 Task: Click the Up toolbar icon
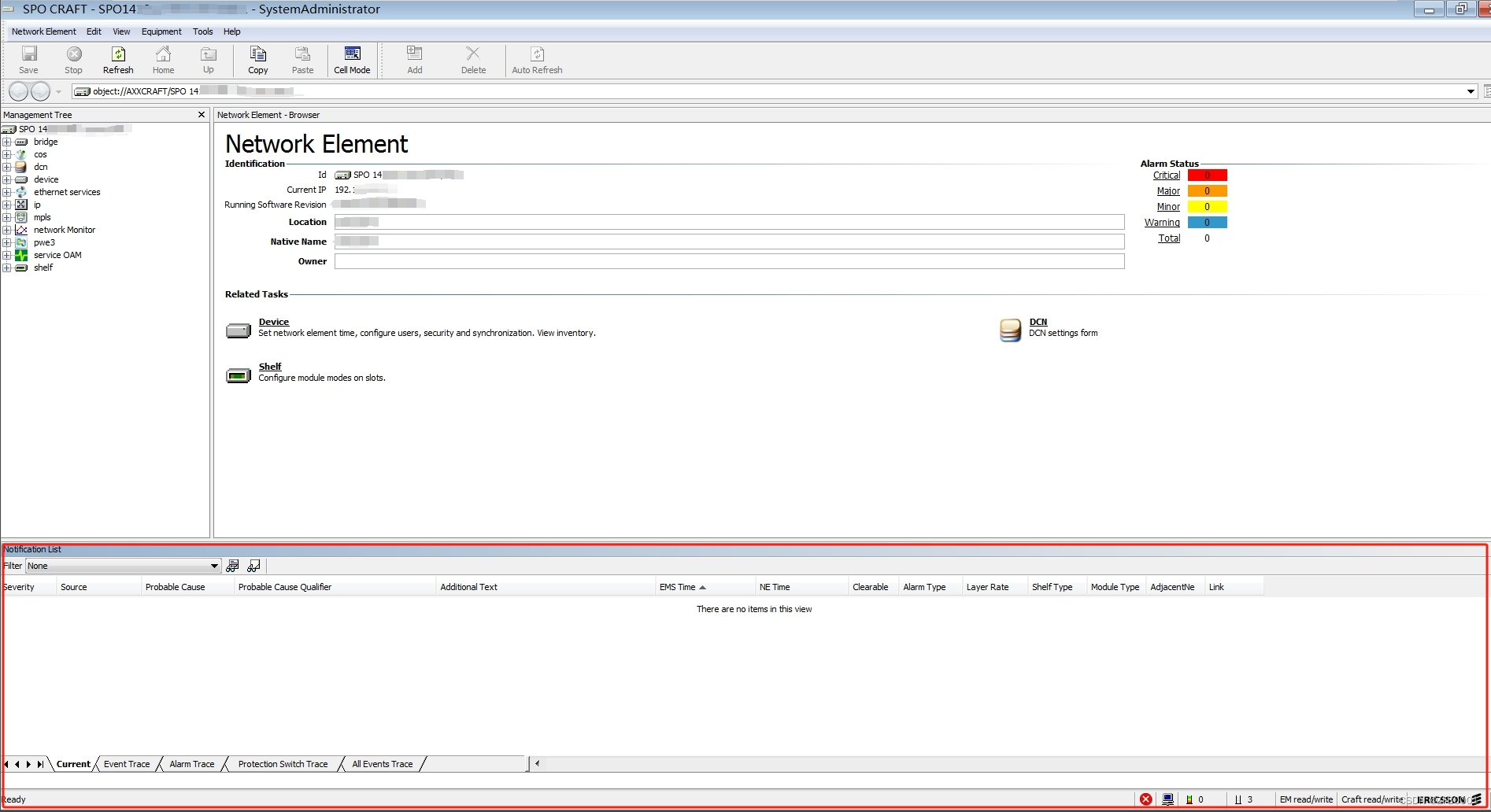[x=209, y=60]
